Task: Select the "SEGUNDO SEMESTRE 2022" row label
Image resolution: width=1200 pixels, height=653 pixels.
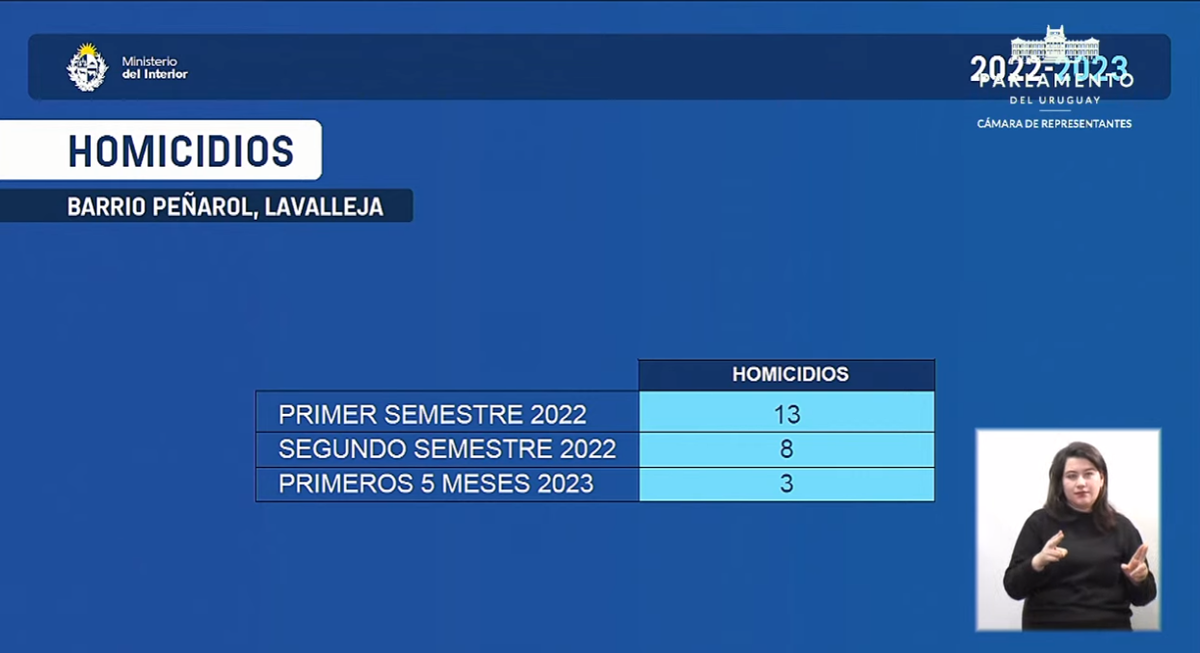Action: click(447, 449)
